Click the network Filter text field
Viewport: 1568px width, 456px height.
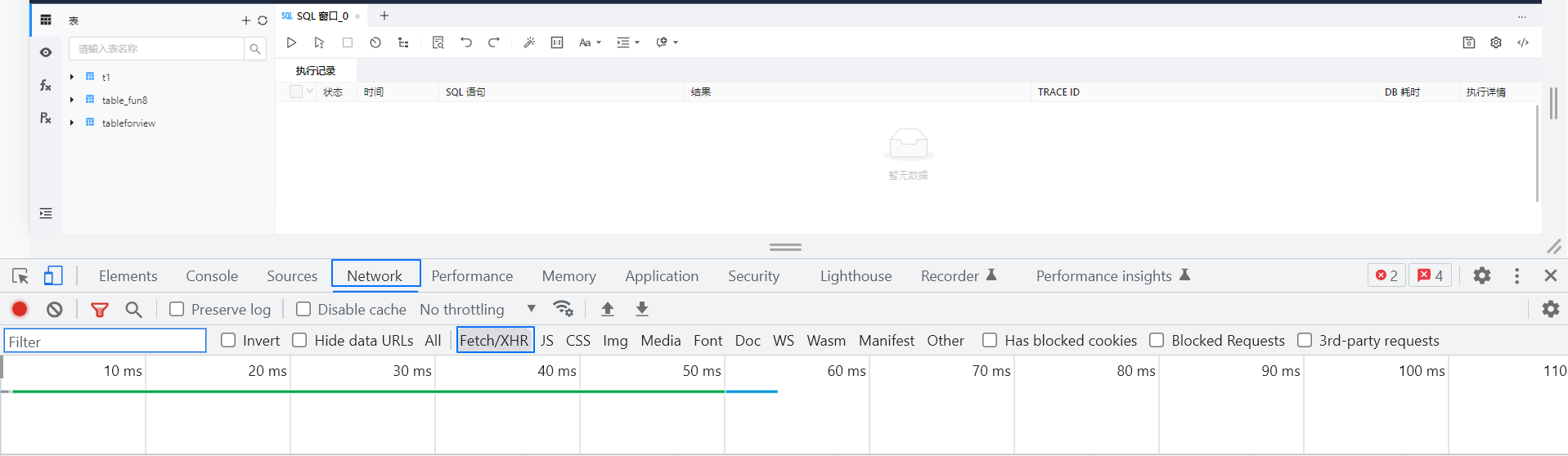105,341
